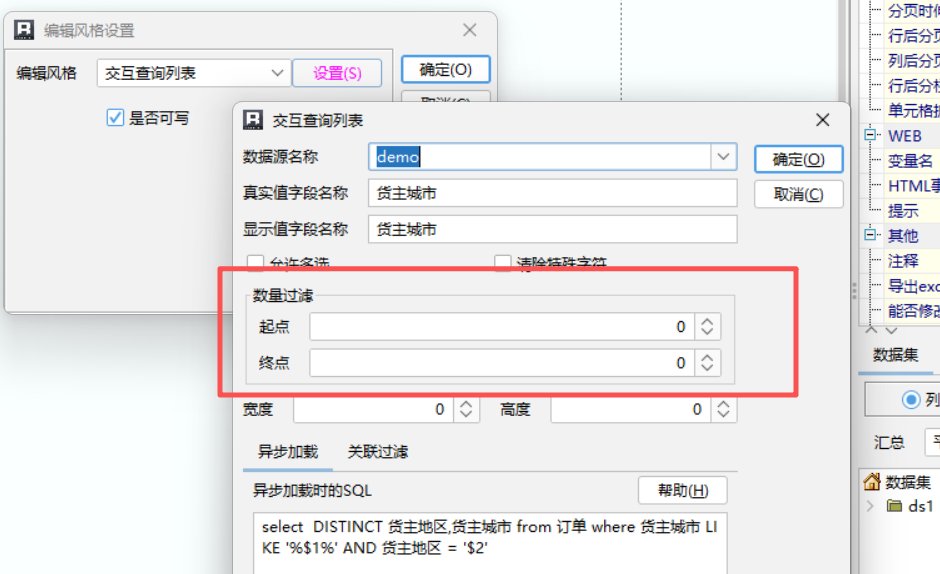Click the 编辑风格设置 title bar app icon
This screenshot has width=940, height=574.
pyautogui.click(x=24, y=30)
